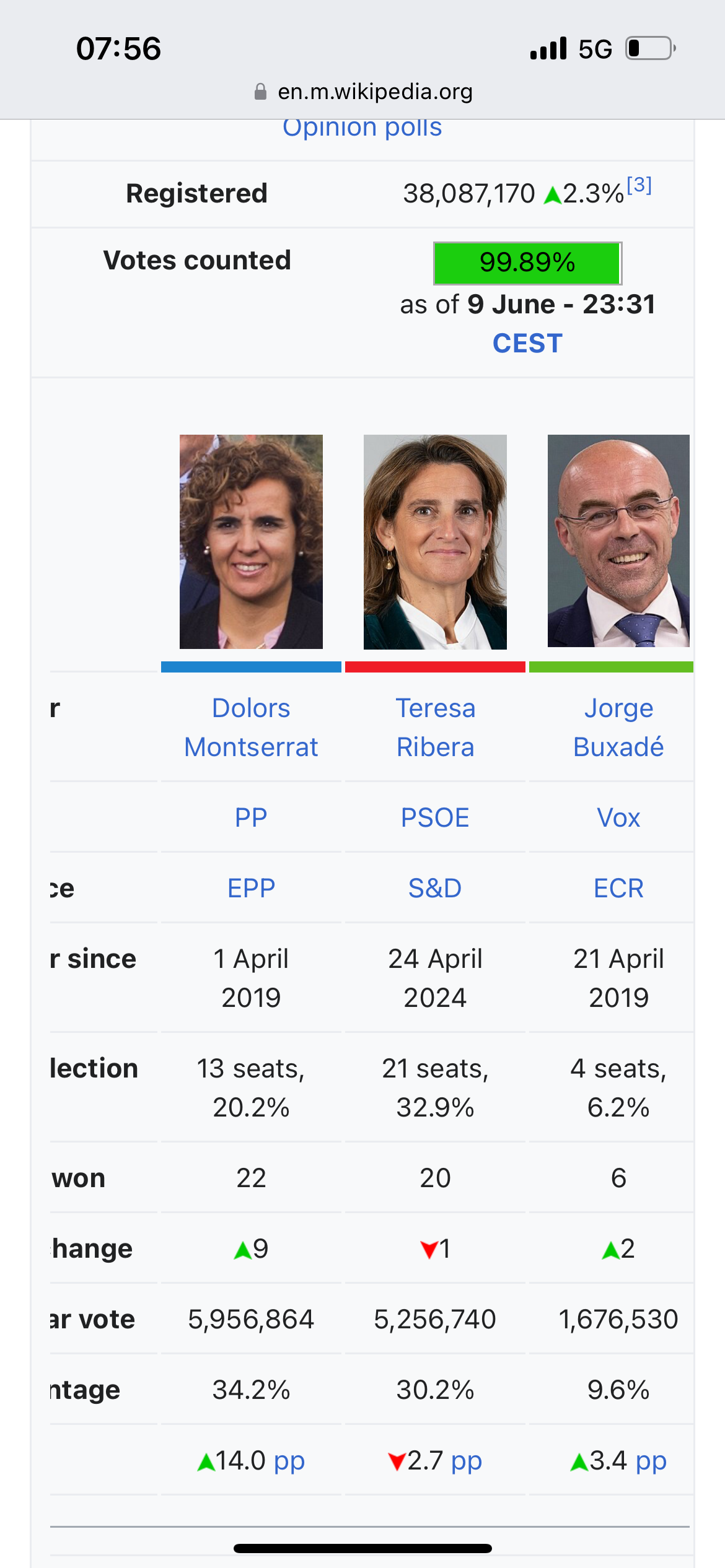Open Dolors Montserrat's article
The height and width of the screenshot is (1568, 725).
[x=251, y=728]
